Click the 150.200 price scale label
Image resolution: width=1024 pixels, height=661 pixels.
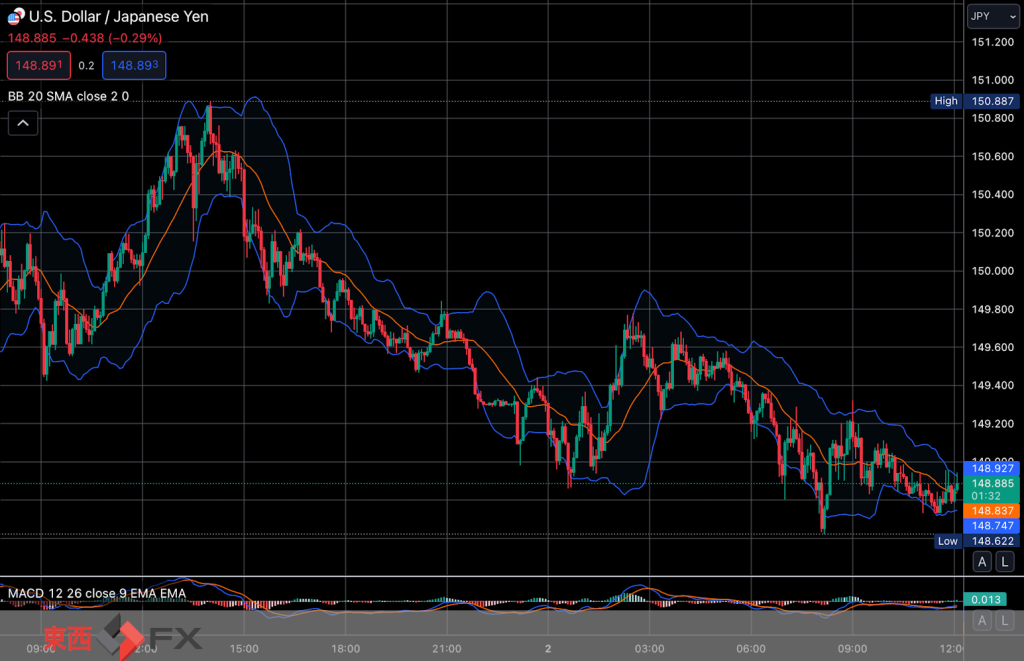pyautogui.click(x=993, y=233)
